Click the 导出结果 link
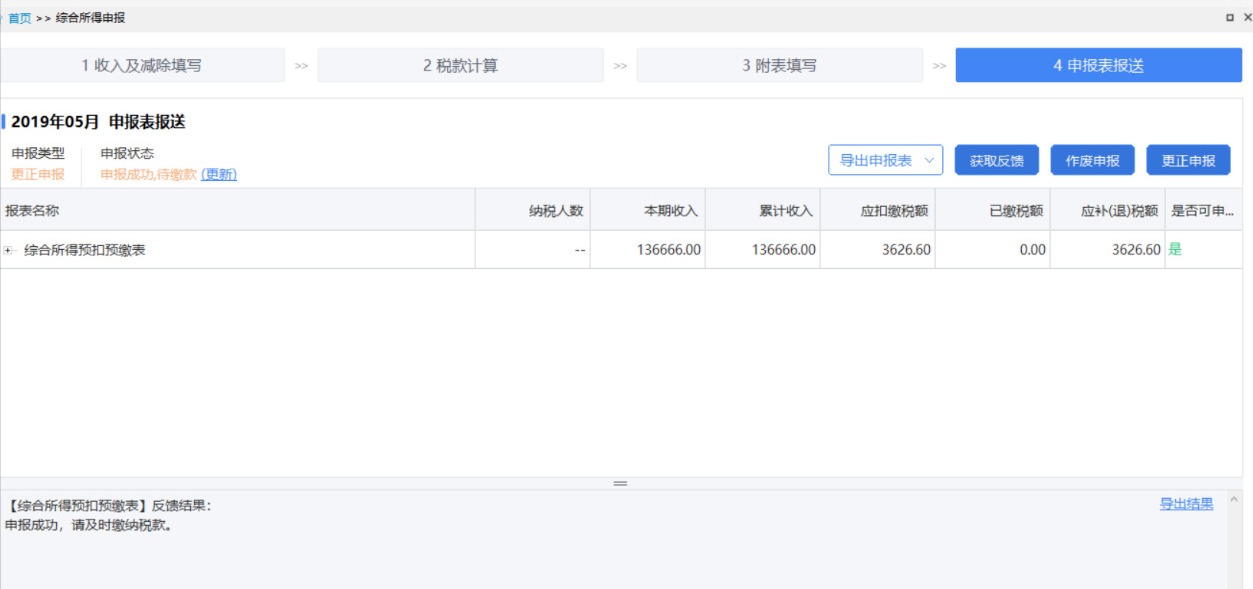The image size is (1253, 589). pos(1186,504)
